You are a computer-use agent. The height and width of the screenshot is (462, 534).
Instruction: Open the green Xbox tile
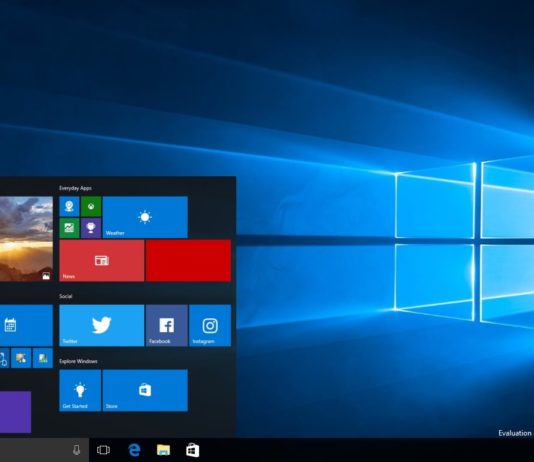click(91, 206)
